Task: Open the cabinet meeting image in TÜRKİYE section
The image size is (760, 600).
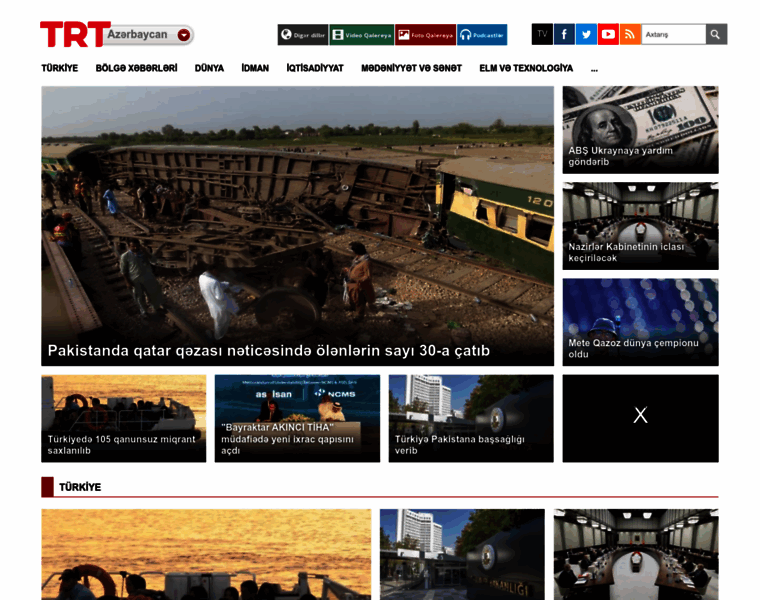Action: pos(636,554)
